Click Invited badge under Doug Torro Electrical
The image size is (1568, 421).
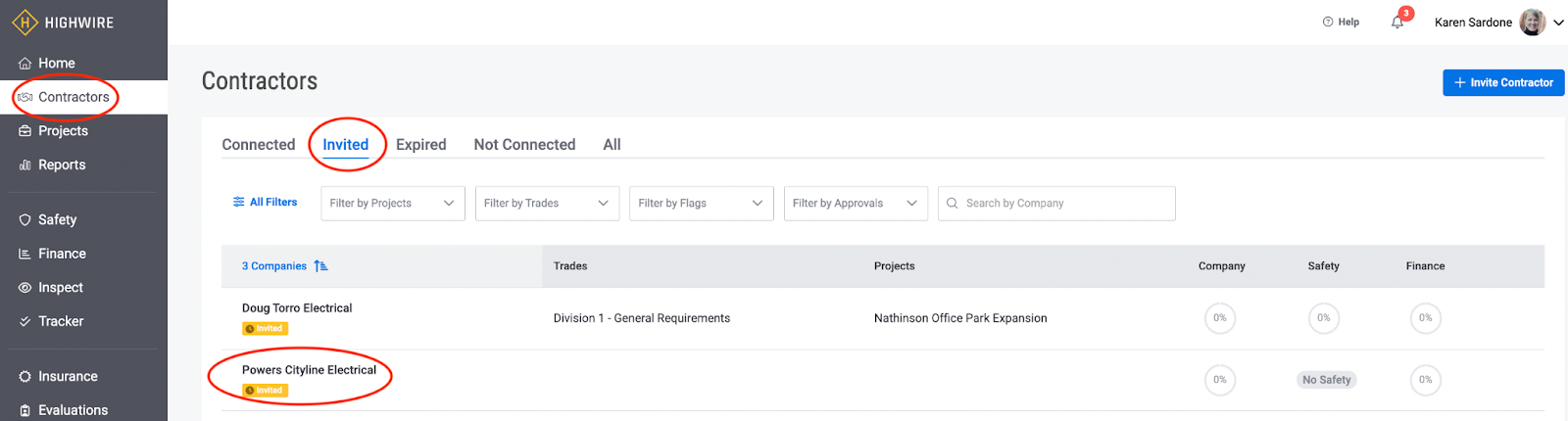(x=265, y=329)
